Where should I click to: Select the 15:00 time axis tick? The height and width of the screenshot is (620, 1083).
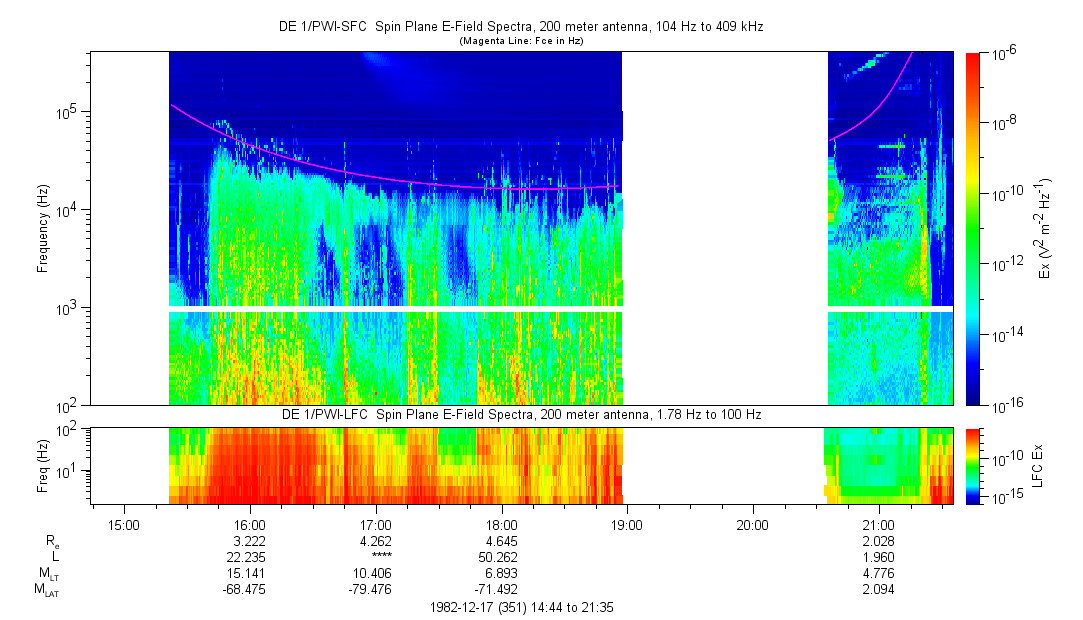pyautogui.click(x=123, y=524)
